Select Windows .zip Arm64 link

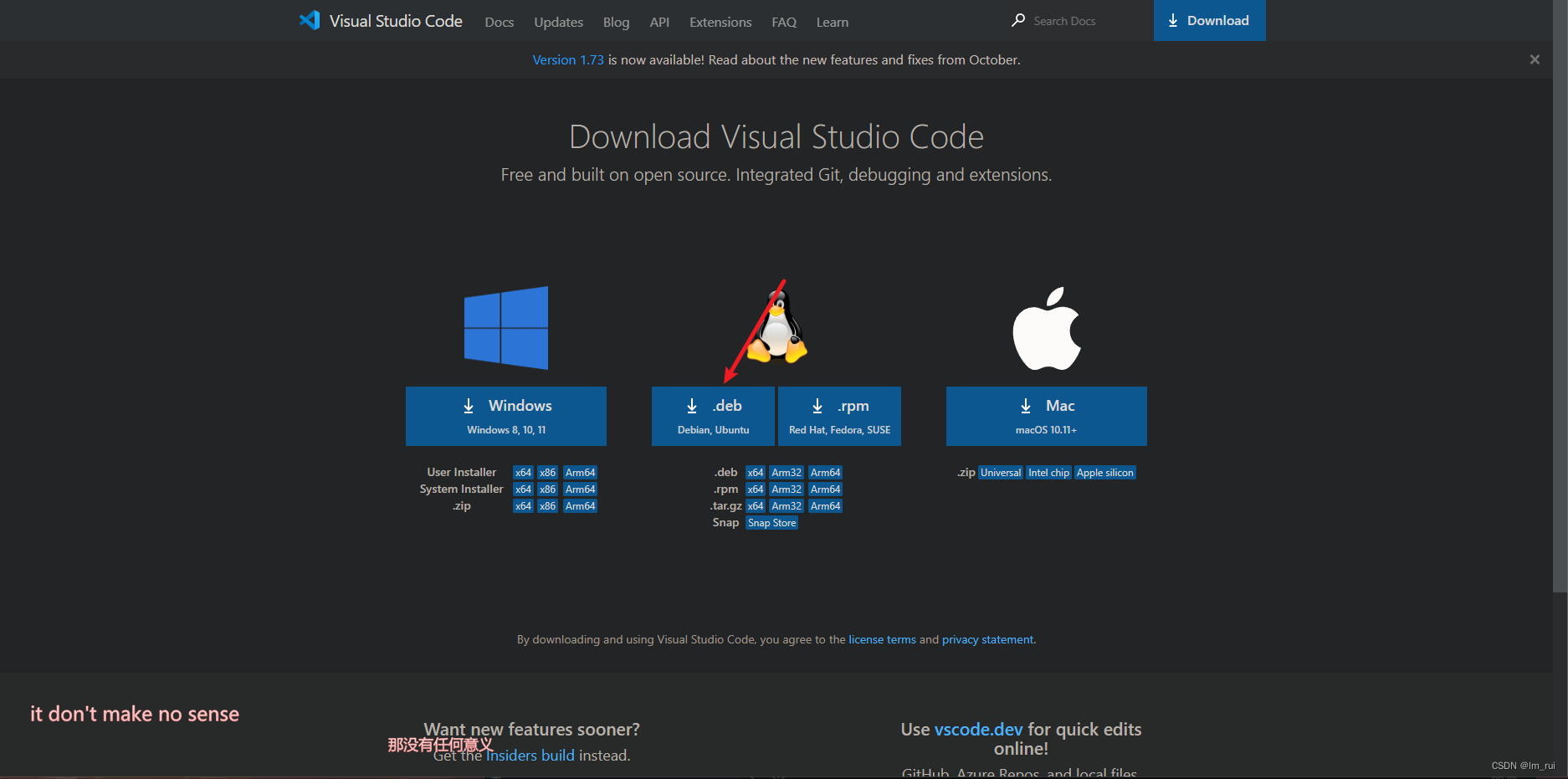(580, 506)
